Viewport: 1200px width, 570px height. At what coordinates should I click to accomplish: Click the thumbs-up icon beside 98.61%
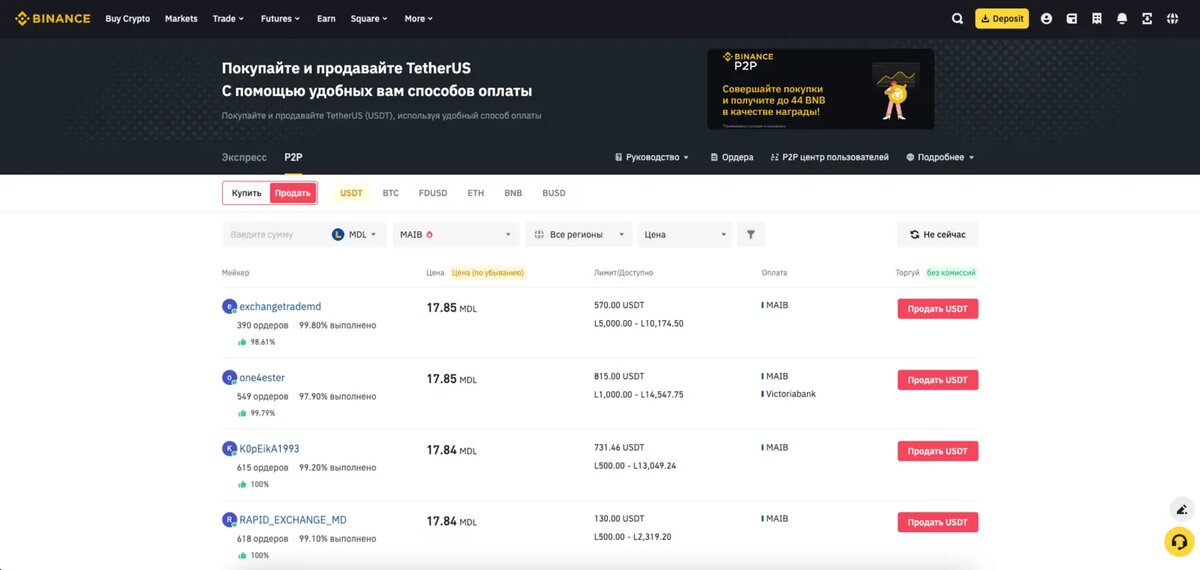tap(242, 342)
